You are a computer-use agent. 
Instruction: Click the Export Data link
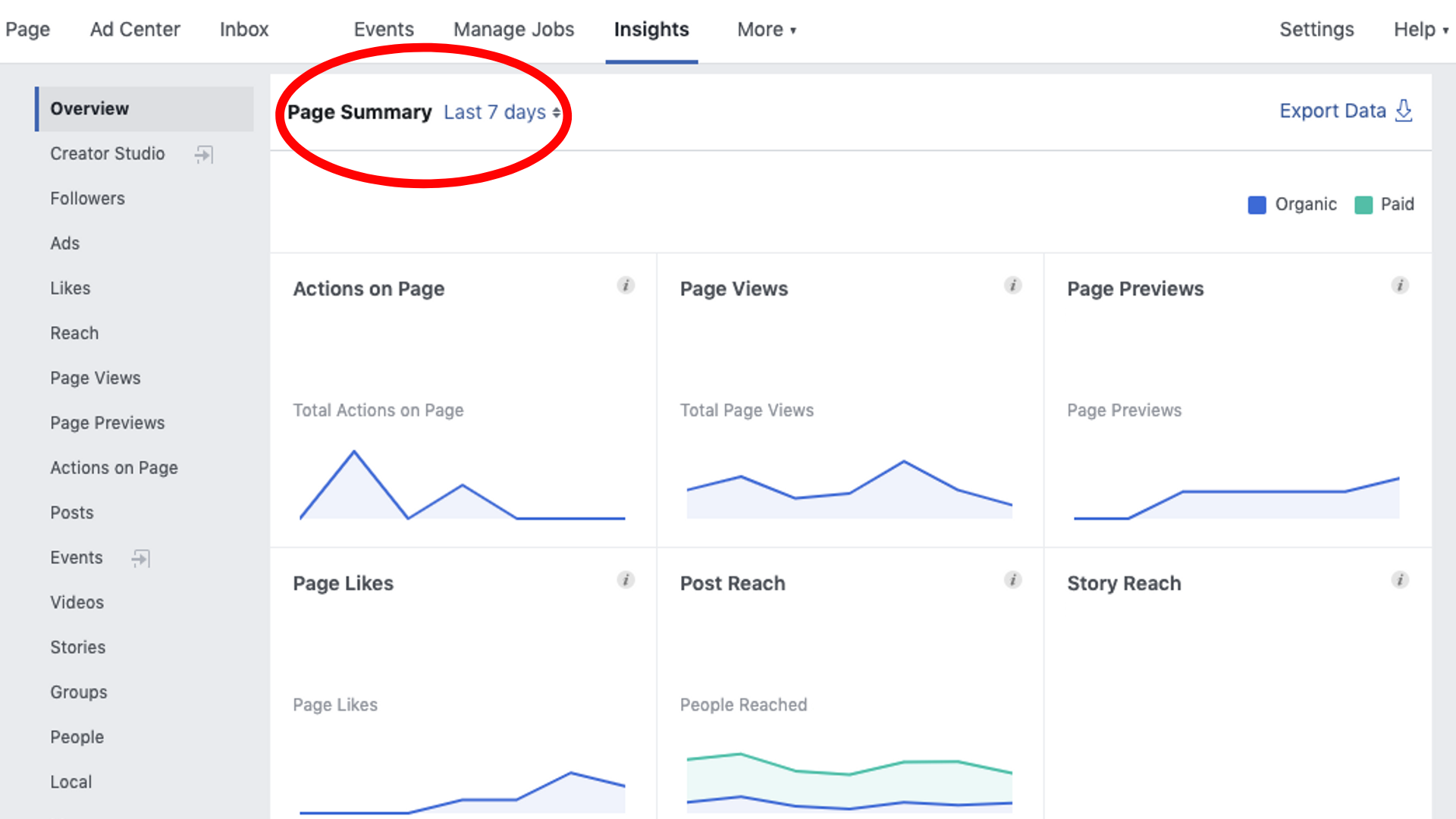click(x=1332, y=111)
